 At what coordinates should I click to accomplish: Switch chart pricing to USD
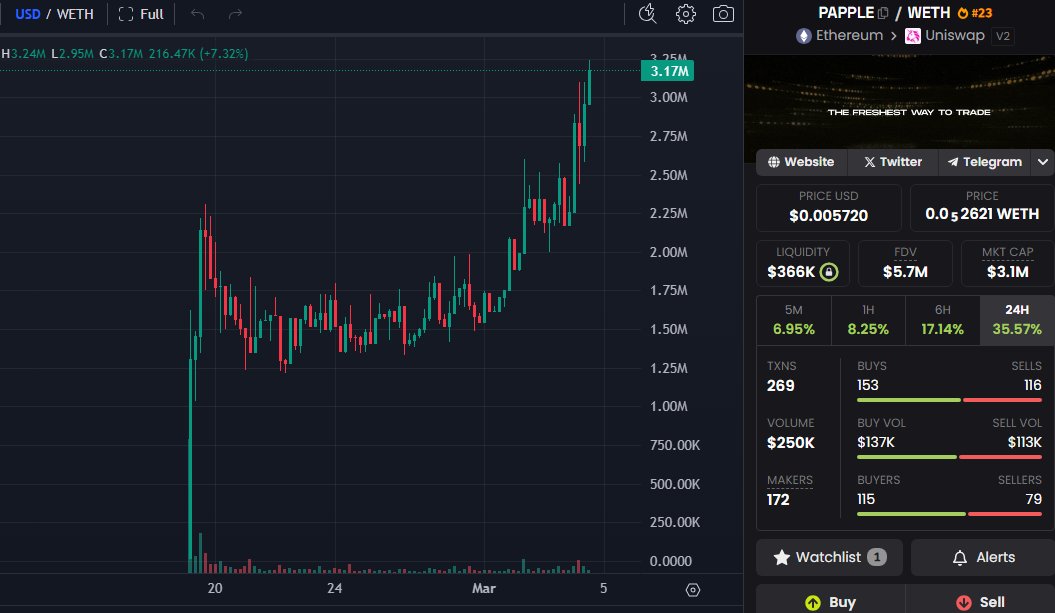tap(28, 14)
